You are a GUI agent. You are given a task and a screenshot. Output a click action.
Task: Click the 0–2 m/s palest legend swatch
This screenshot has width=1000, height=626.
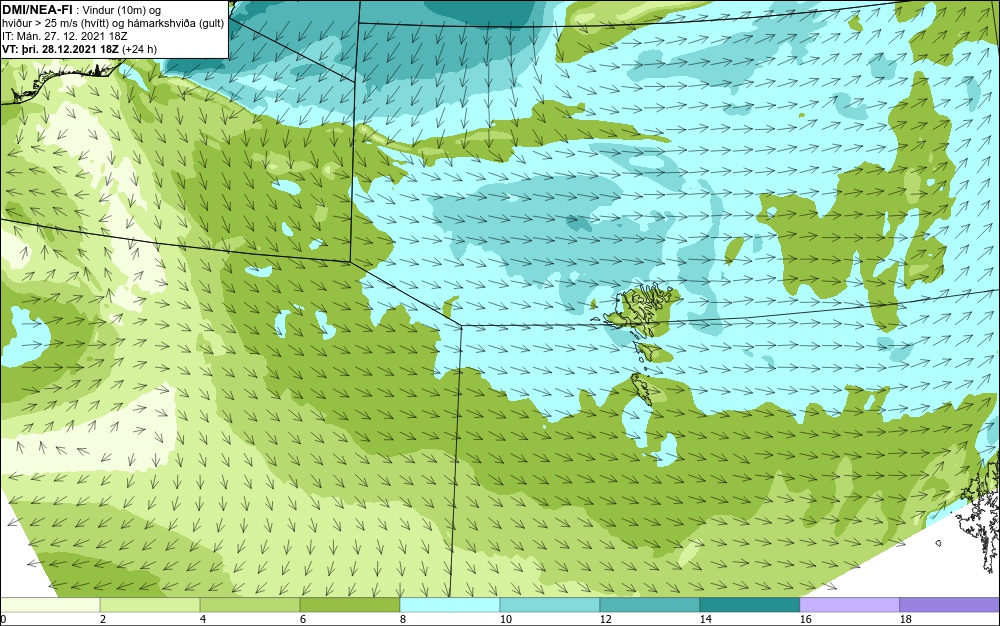(50, 604)
